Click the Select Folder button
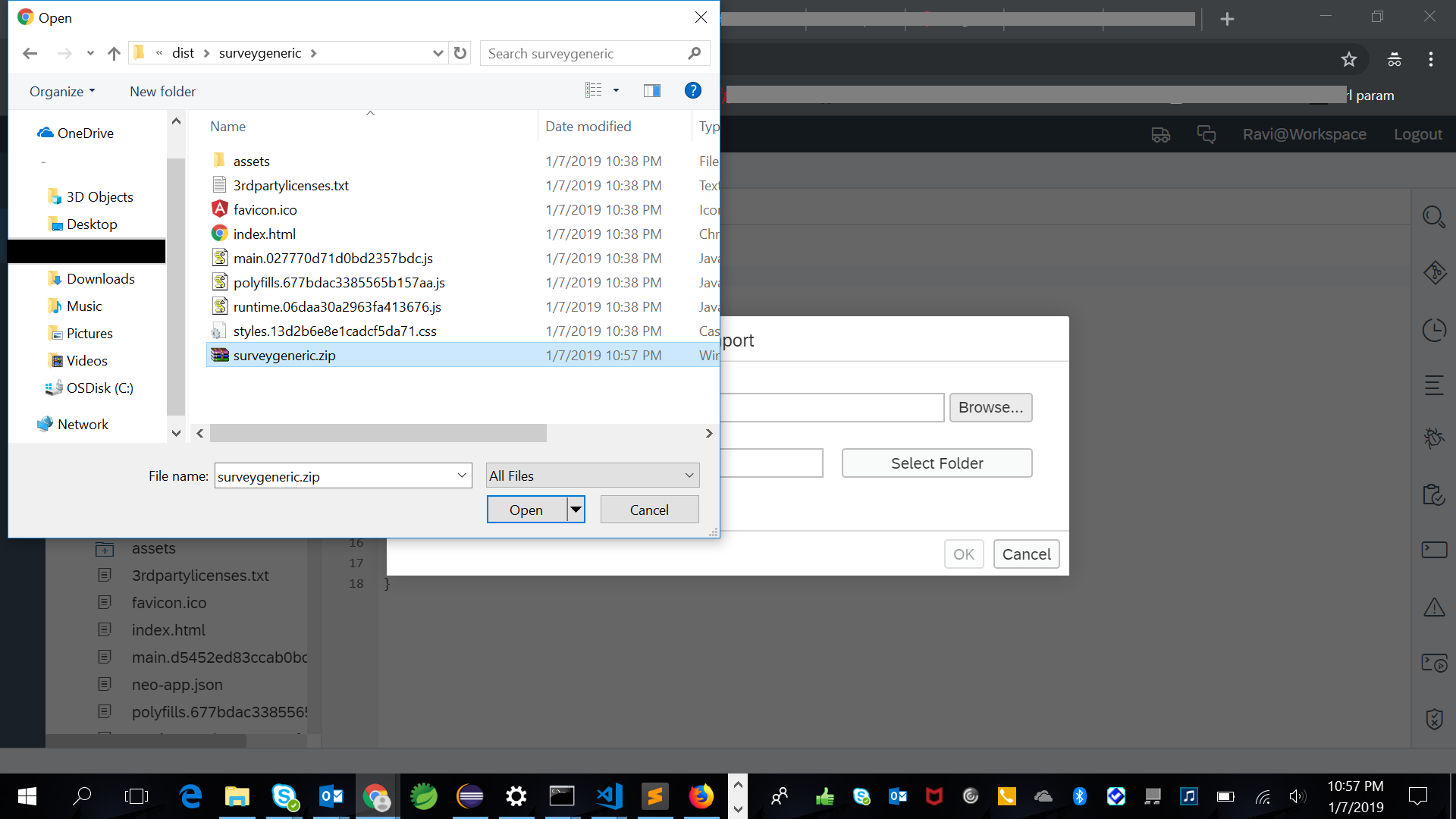 pos(937,463)
